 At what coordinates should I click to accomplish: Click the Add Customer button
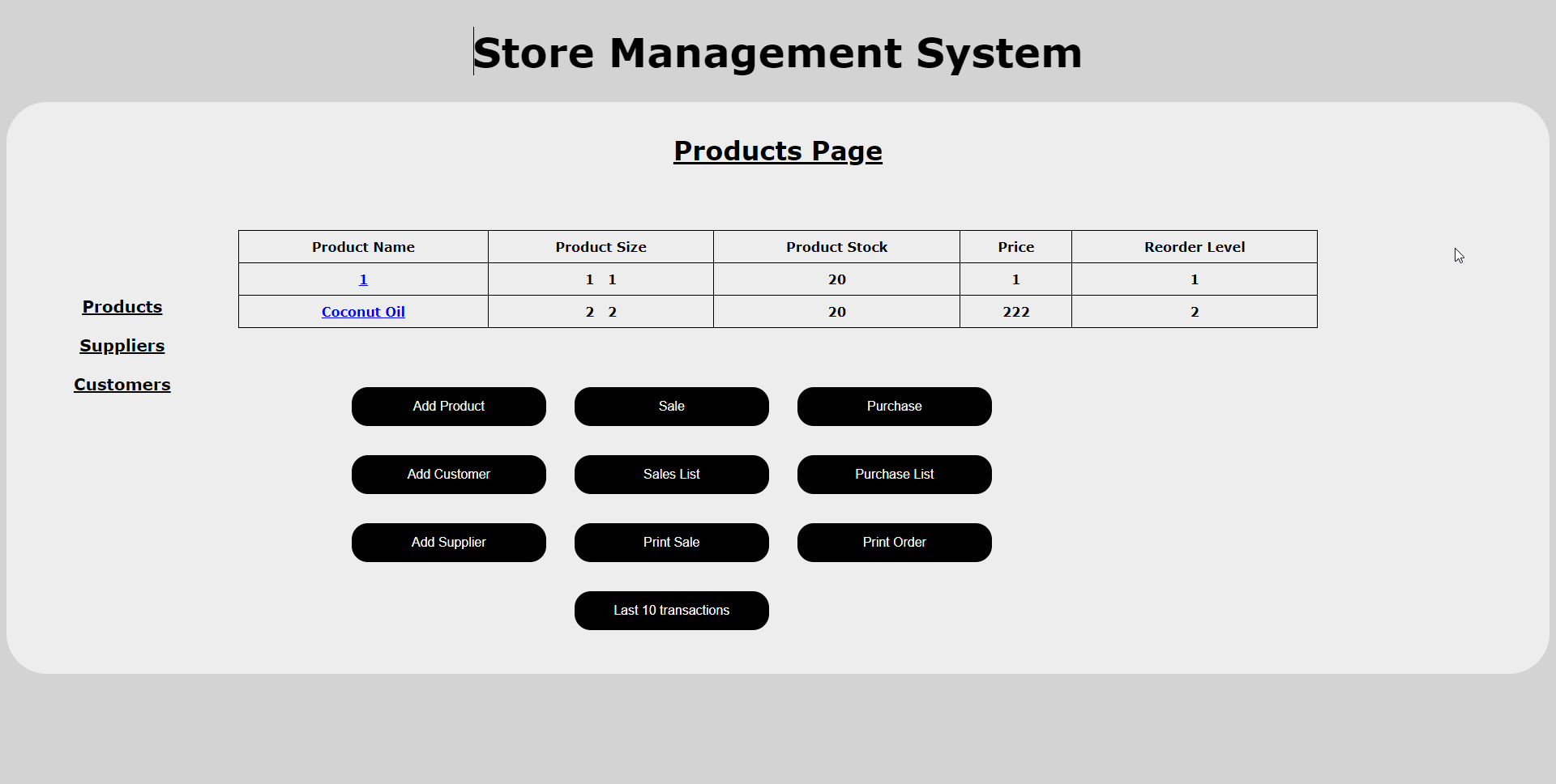point(449,475)
